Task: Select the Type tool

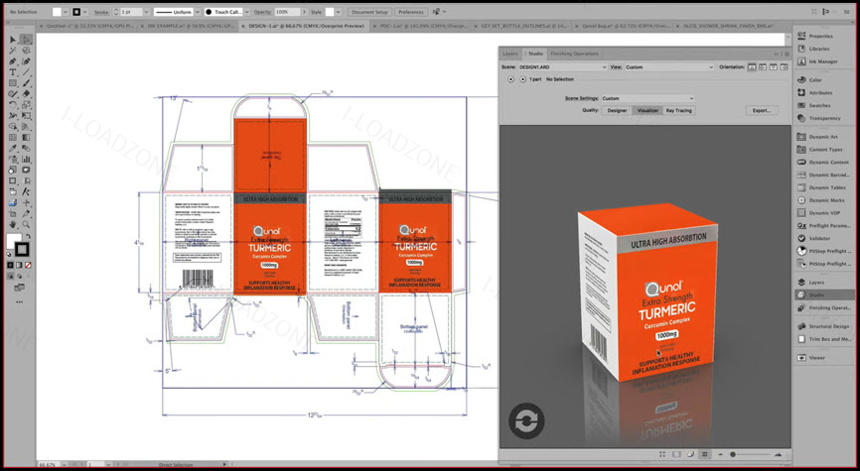Action: coord(13,72)
